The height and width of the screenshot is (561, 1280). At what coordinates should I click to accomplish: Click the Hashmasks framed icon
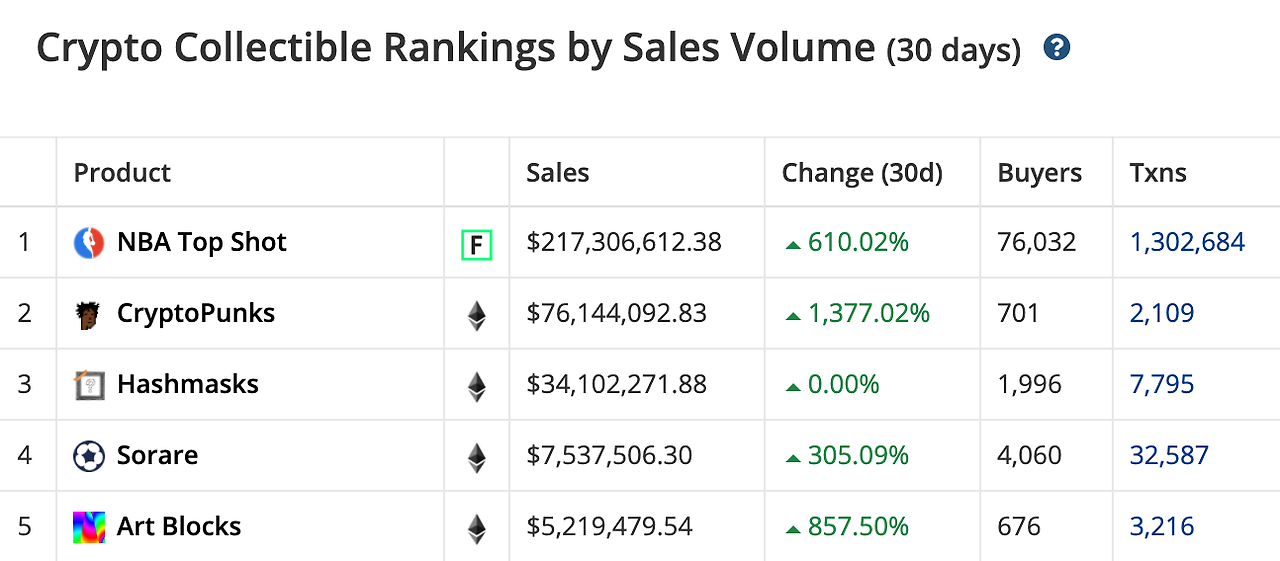coord(89,385)
